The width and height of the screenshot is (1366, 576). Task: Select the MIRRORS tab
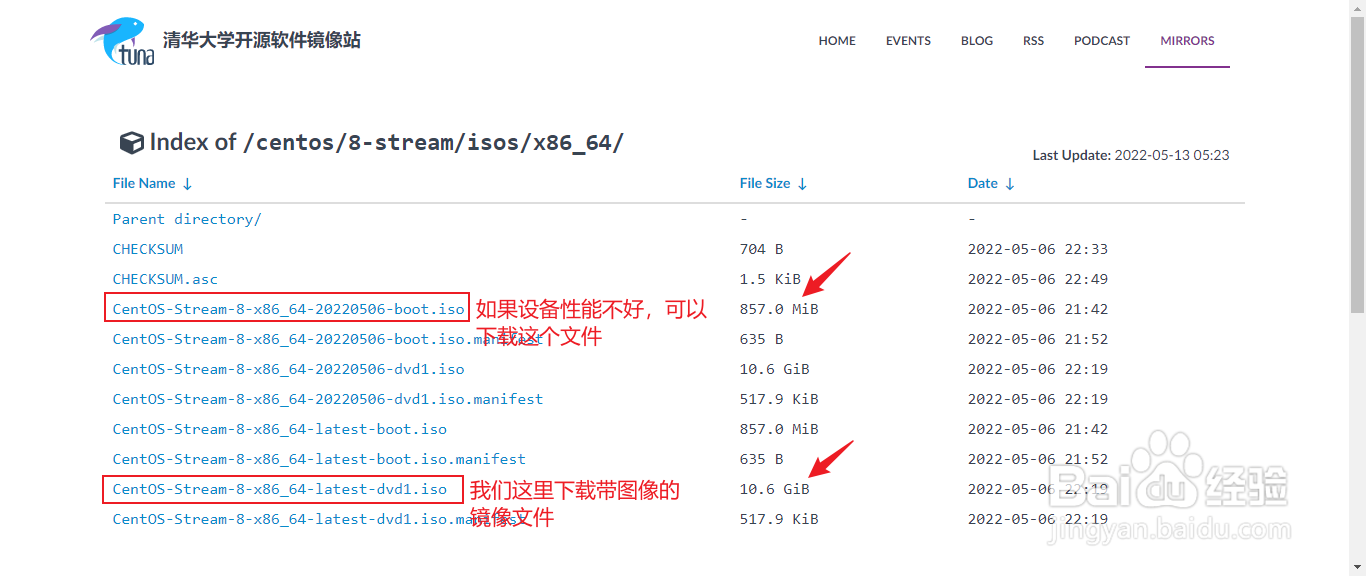click(x=1187, y=41)
